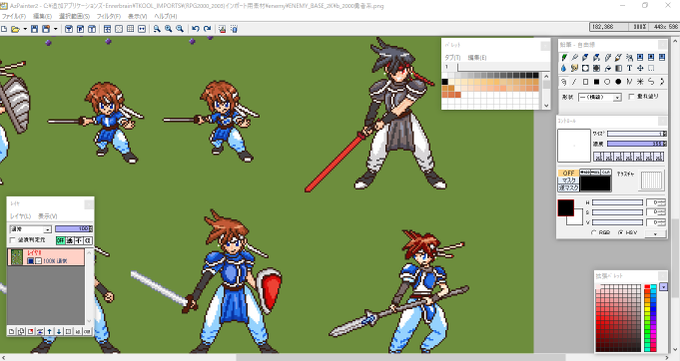Select the green brush tool in tool panel
This screenshot has width=680, height=361.
click(564, 57)
